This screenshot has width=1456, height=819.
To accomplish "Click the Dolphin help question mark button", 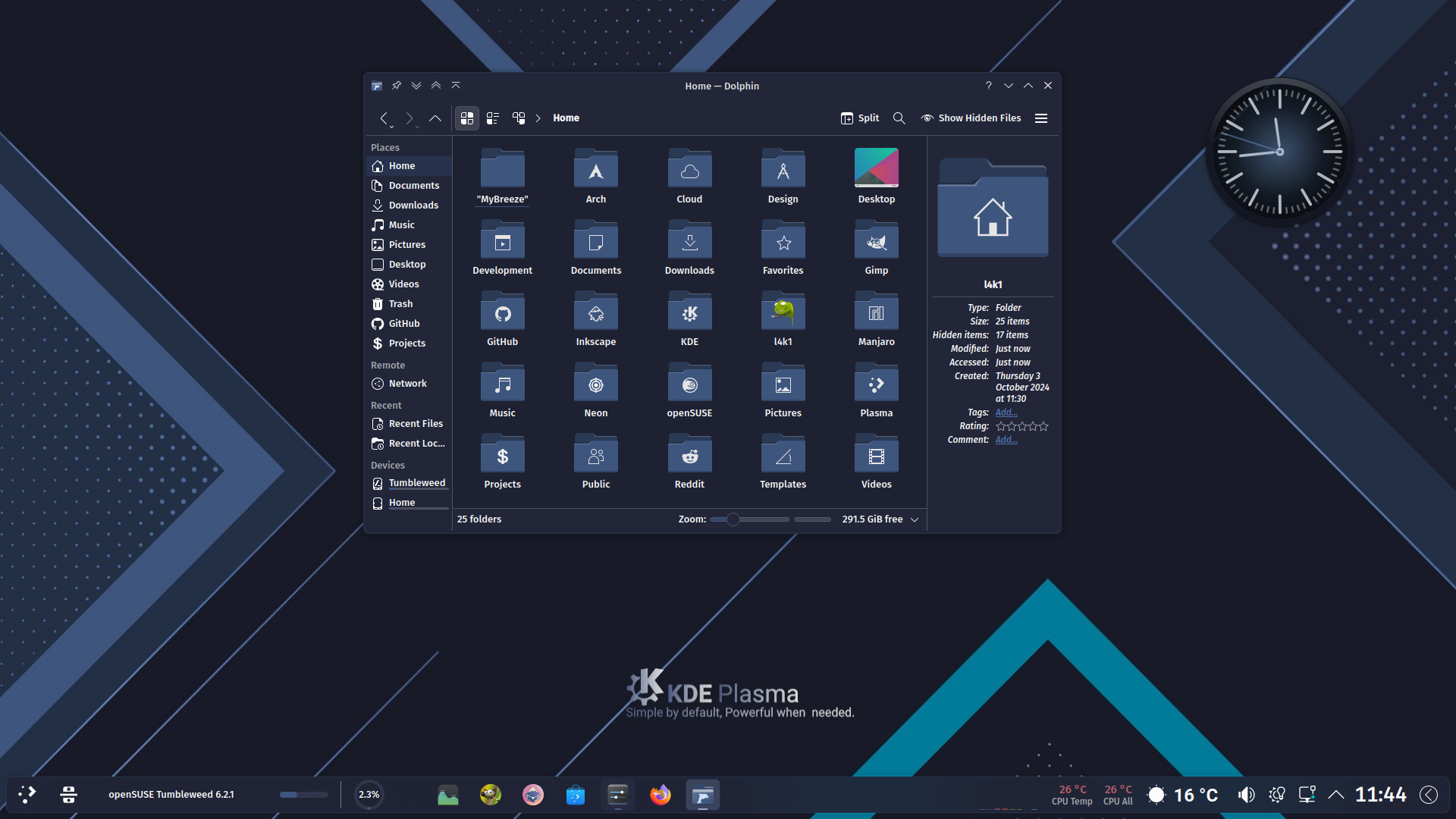I will point(988,86).
